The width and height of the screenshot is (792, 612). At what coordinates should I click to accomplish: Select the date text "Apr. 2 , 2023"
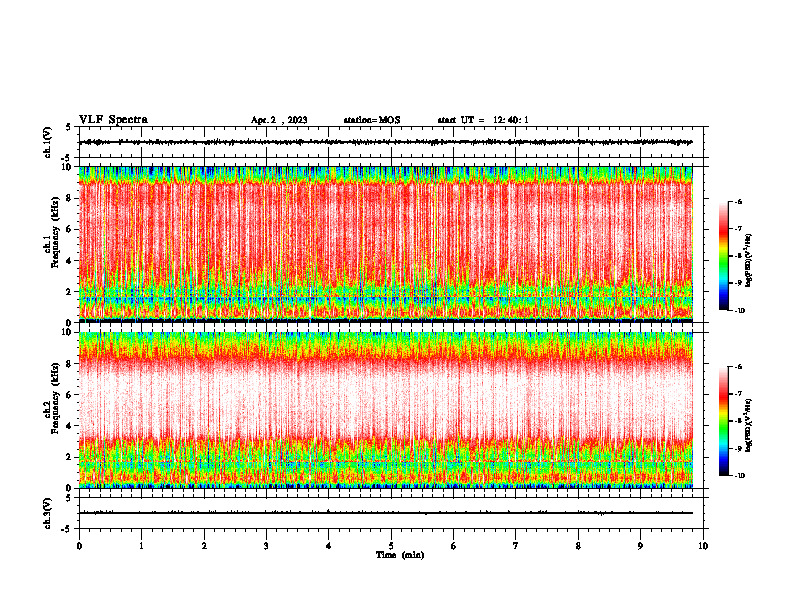[279, 120]
